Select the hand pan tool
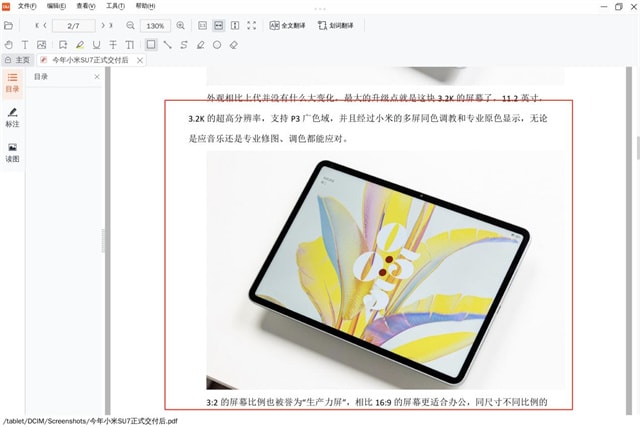Viewport: 640px width, 427px height. 9,45
